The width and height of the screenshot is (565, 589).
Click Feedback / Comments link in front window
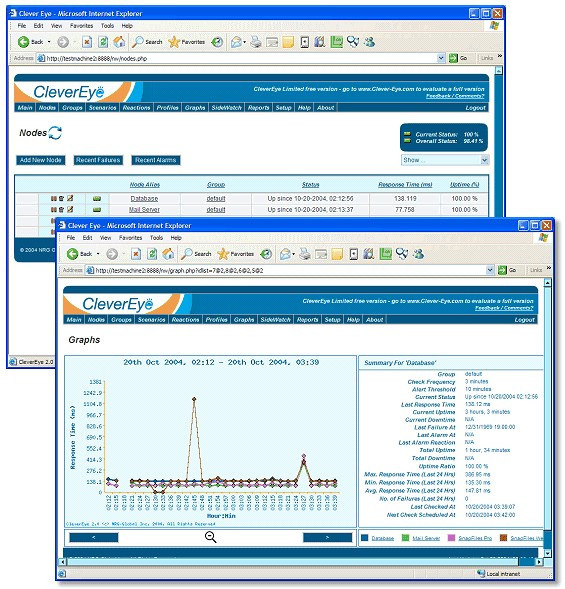(504, 308)
